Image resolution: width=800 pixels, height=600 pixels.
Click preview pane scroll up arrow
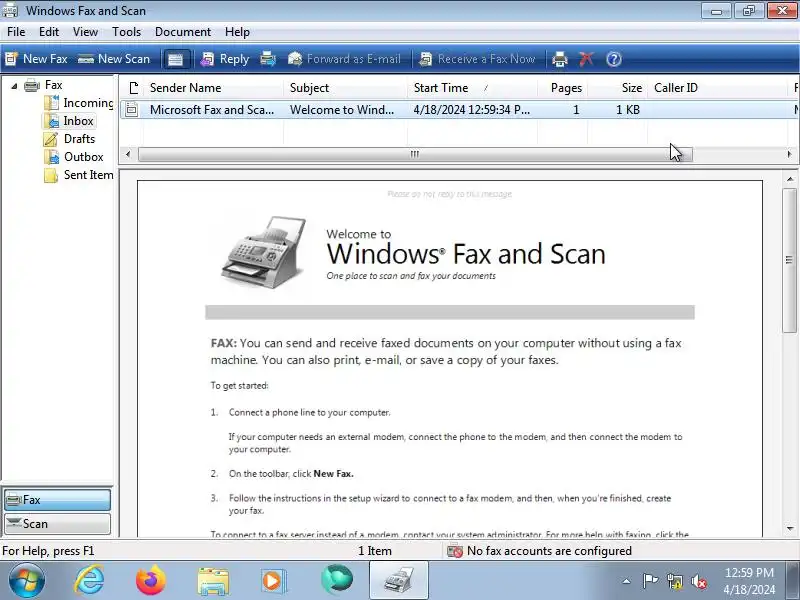[790, 179]
